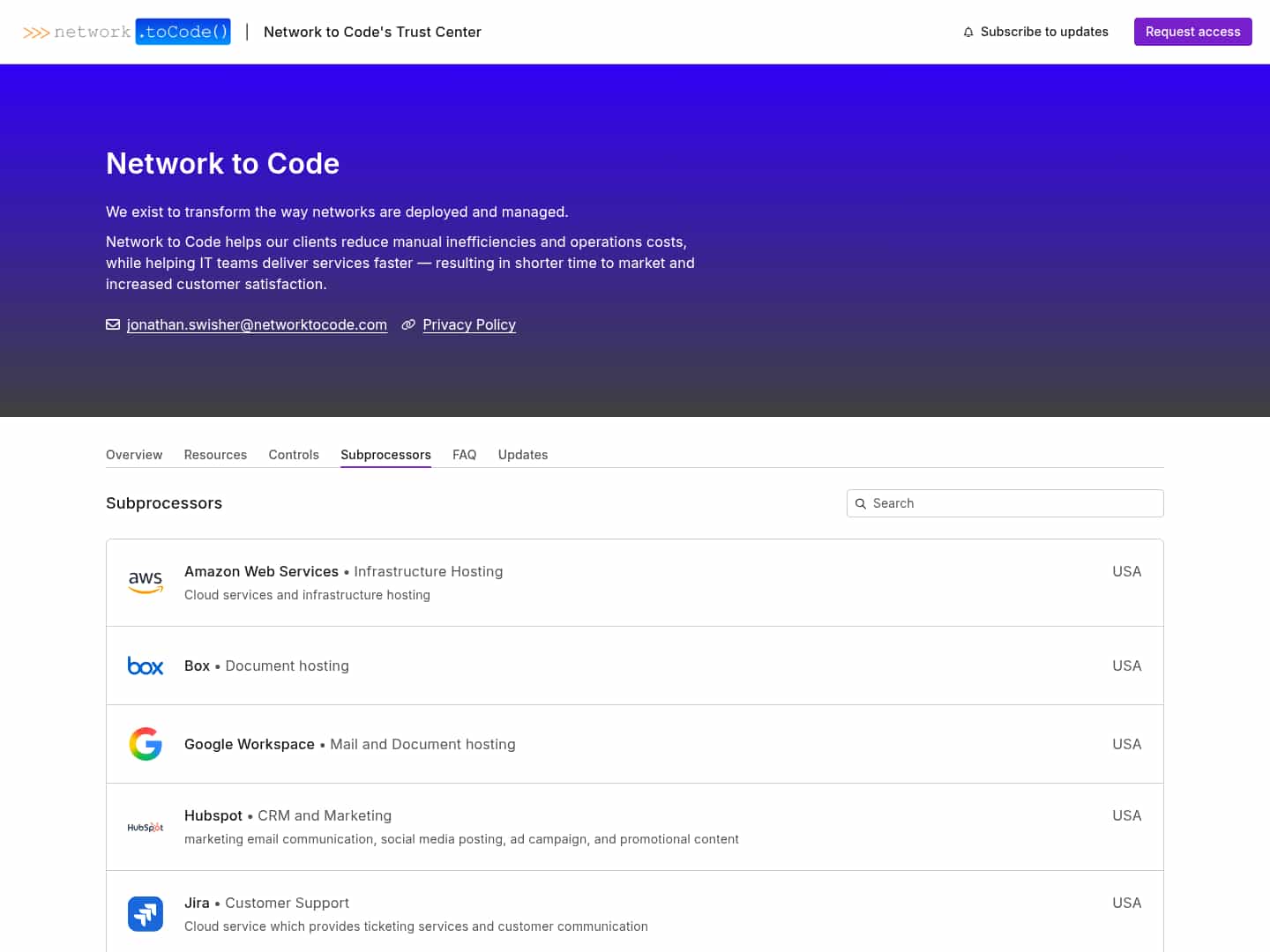Click the Box subprocessor name
Viewport: 1270px width, 952px height.
(197, 666)
